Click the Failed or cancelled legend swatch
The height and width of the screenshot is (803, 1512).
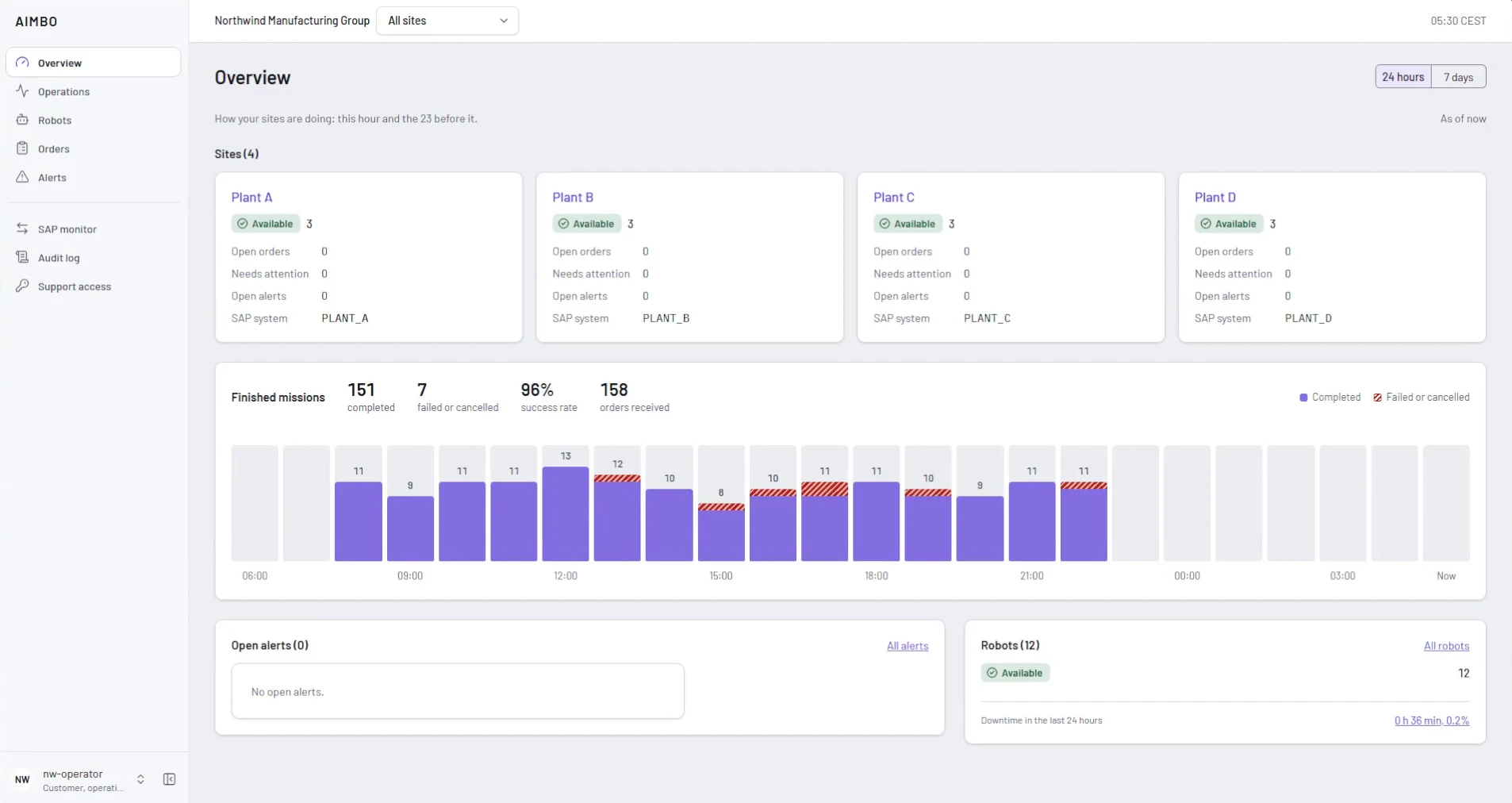click(x=1378, y=398)
